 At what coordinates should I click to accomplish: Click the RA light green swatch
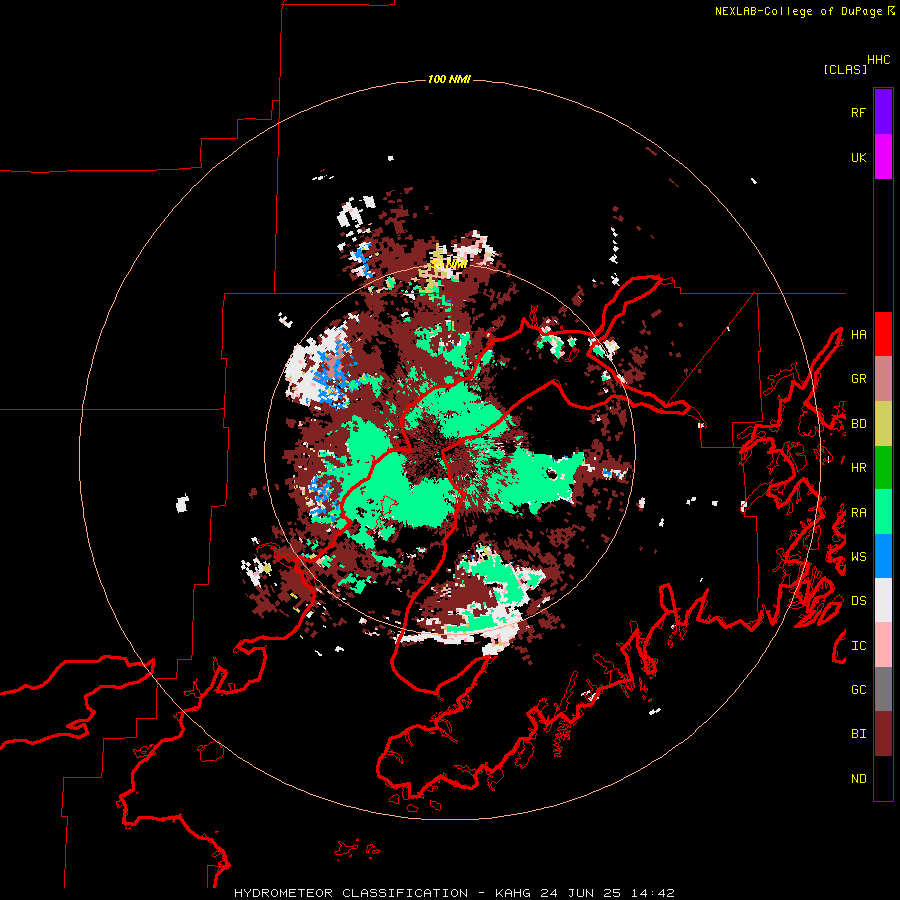click(x=883, y=512)
